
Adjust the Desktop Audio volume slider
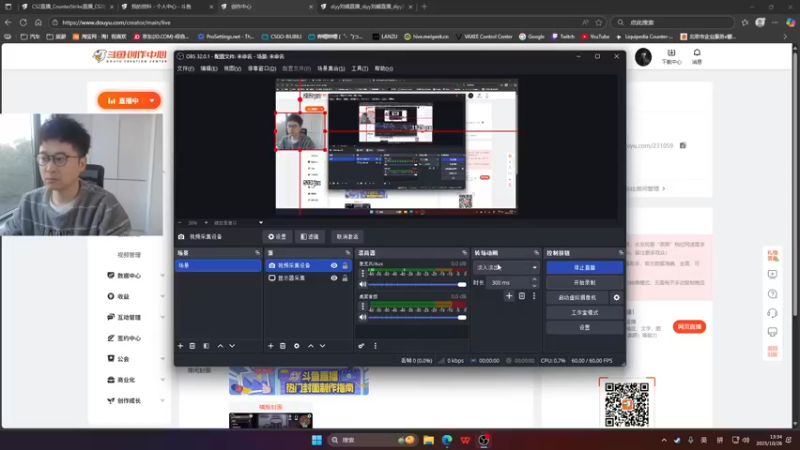(416, 317)
